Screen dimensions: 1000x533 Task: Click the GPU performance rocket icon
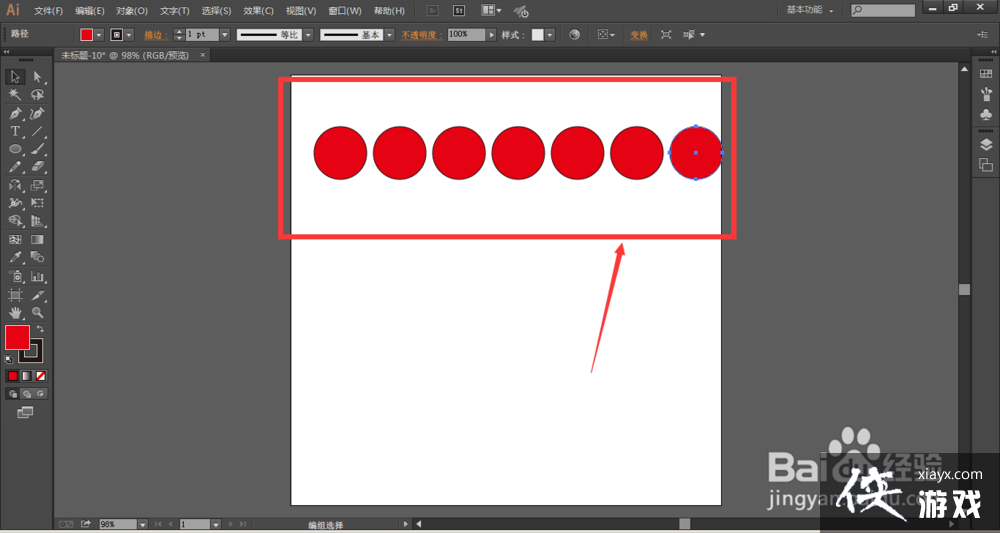point(521,11)
